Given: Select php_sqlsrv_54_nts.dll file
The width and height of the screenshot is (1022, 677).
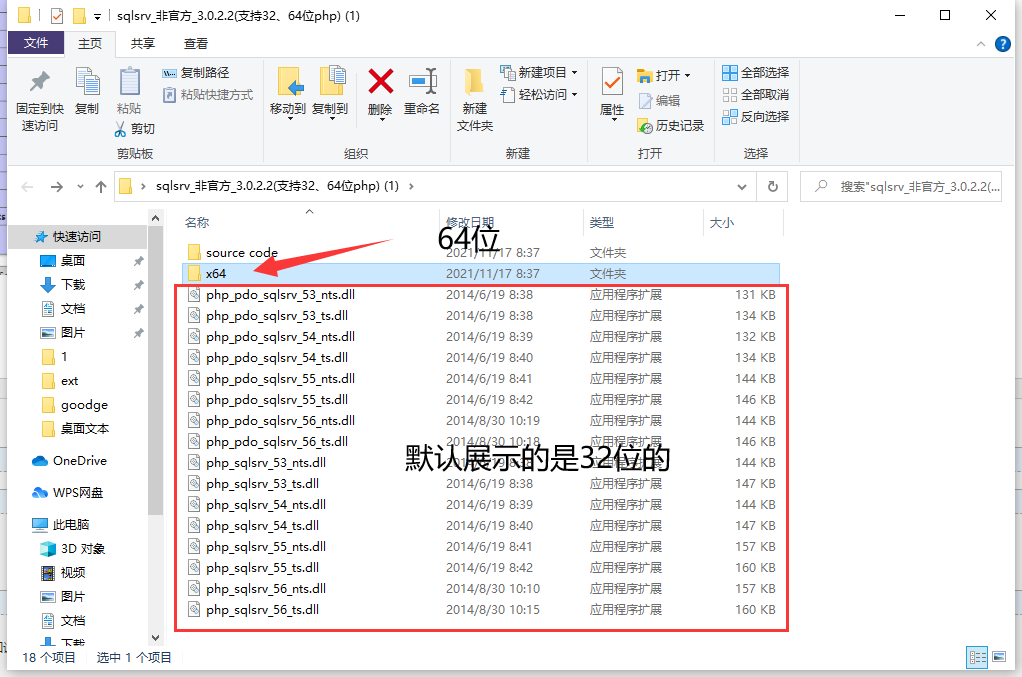Looking at the screenshot, I should pos(481,505).
